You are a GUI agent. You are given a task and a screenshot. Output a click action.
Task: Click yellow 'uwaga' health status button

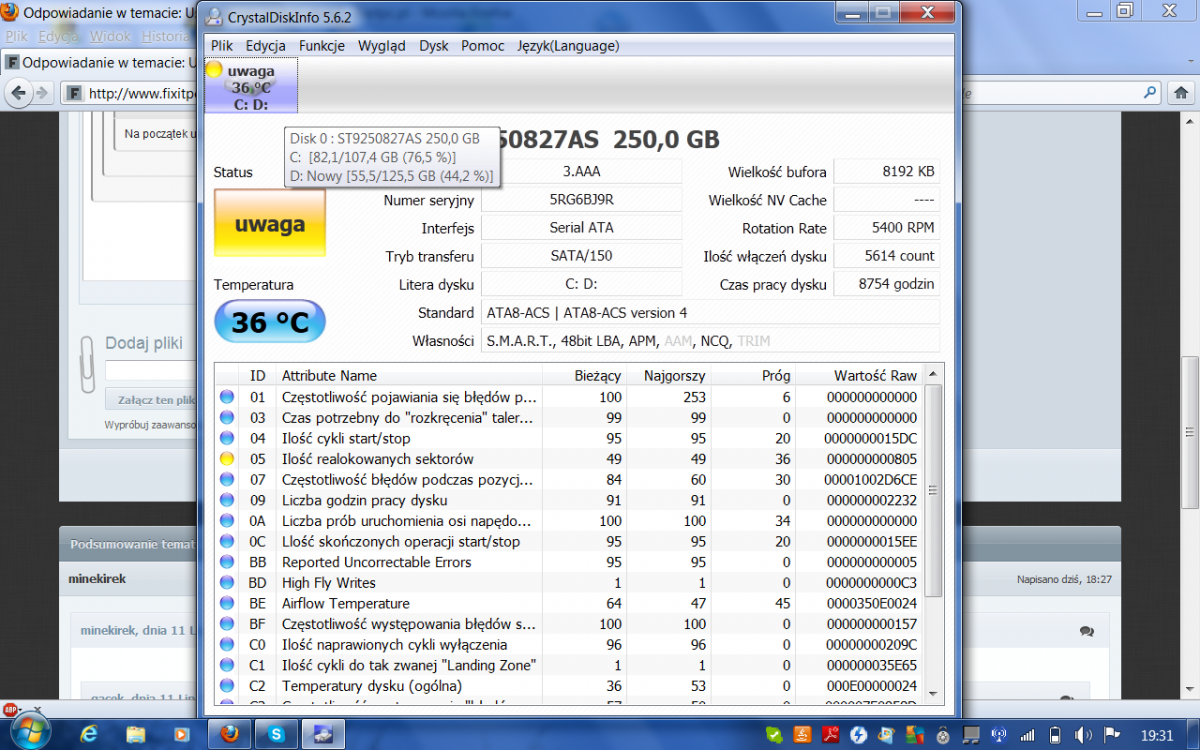(x=270, y=225)
